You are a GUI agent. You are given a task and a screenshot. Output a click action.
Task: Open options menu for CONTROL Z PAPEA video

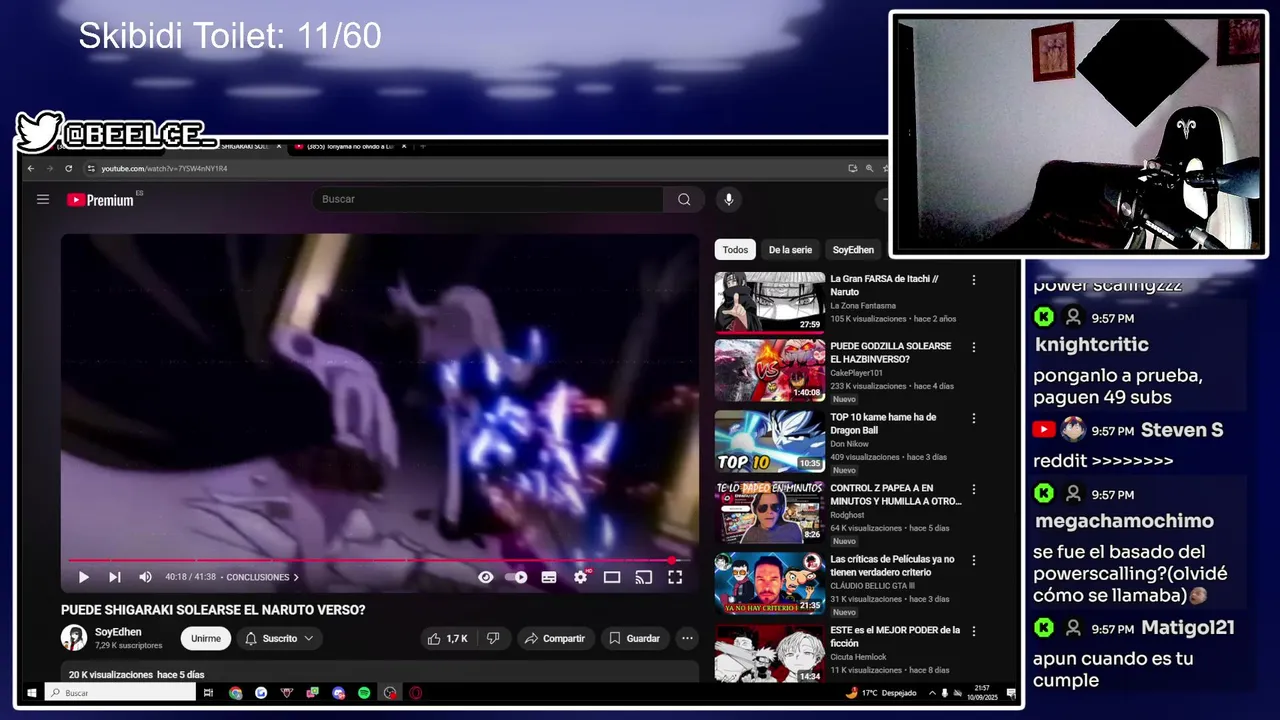973,489
